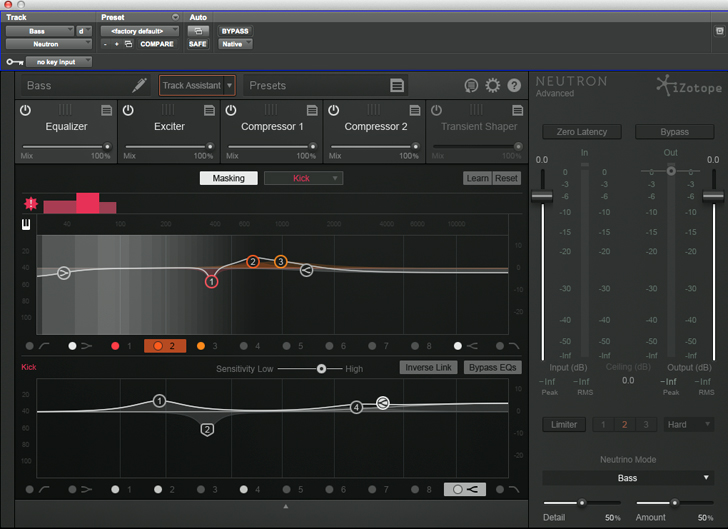Select orange EQ node 3 on Bass curve
The width and height of the screenshot is (728, 529).
tap(280, 261)
